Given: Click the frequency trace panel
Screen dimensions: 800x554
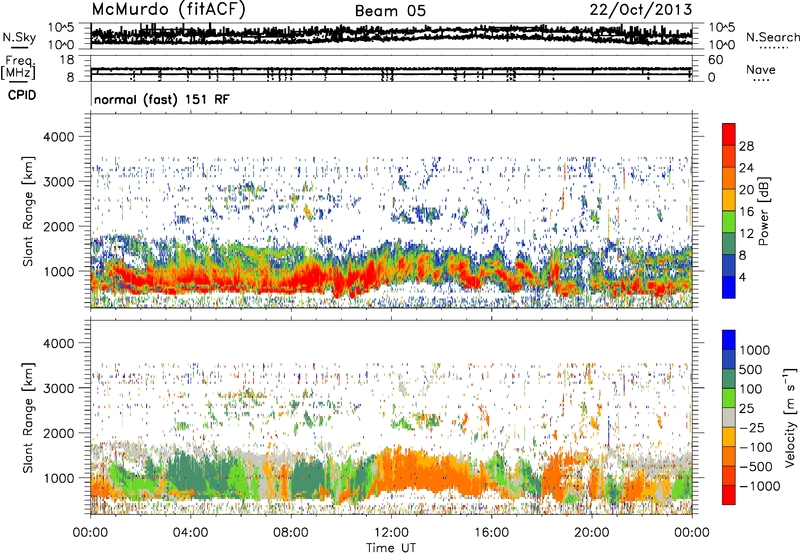Looking at the screenshot, I should [x=391, y=68].
